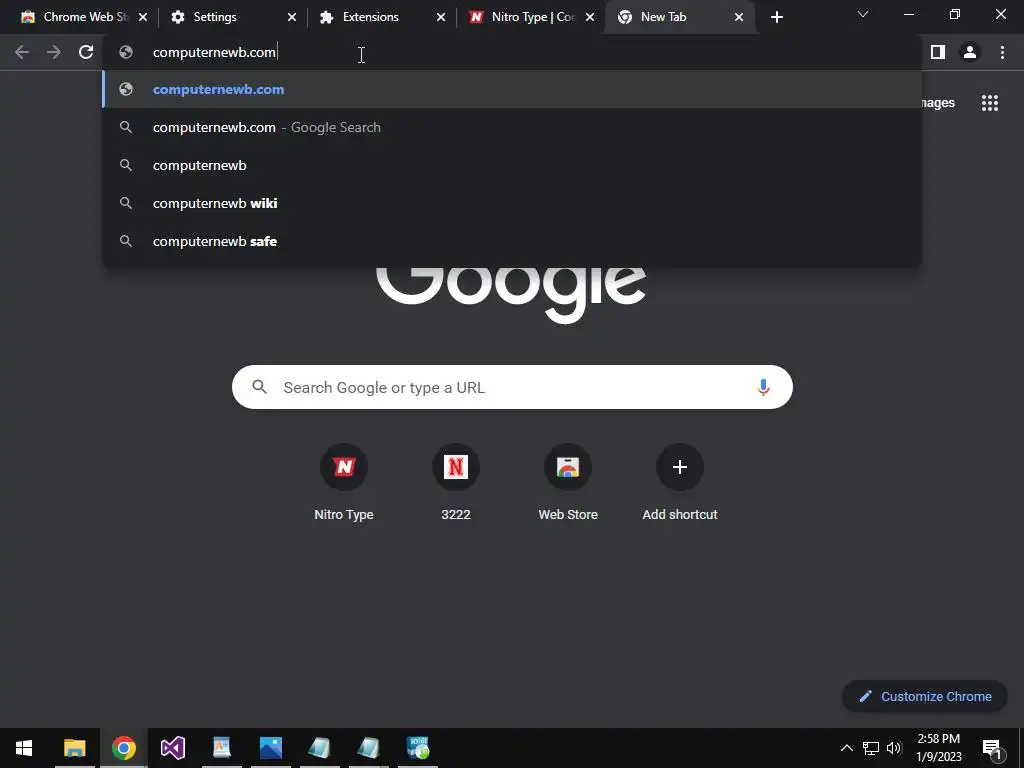Click the 'Search Google or type a URL' box
Viewport: 1024px width, 768px height.
click(512, 387)
